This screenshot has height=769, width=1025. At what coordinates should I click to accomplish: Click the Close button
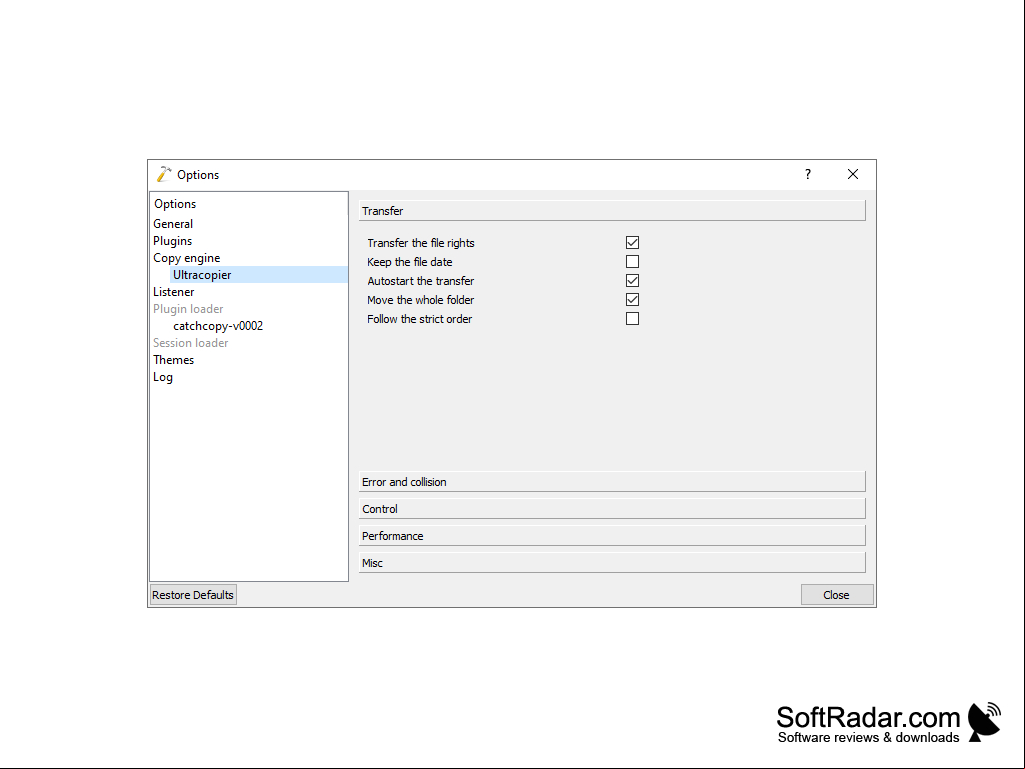click(837, 595)
